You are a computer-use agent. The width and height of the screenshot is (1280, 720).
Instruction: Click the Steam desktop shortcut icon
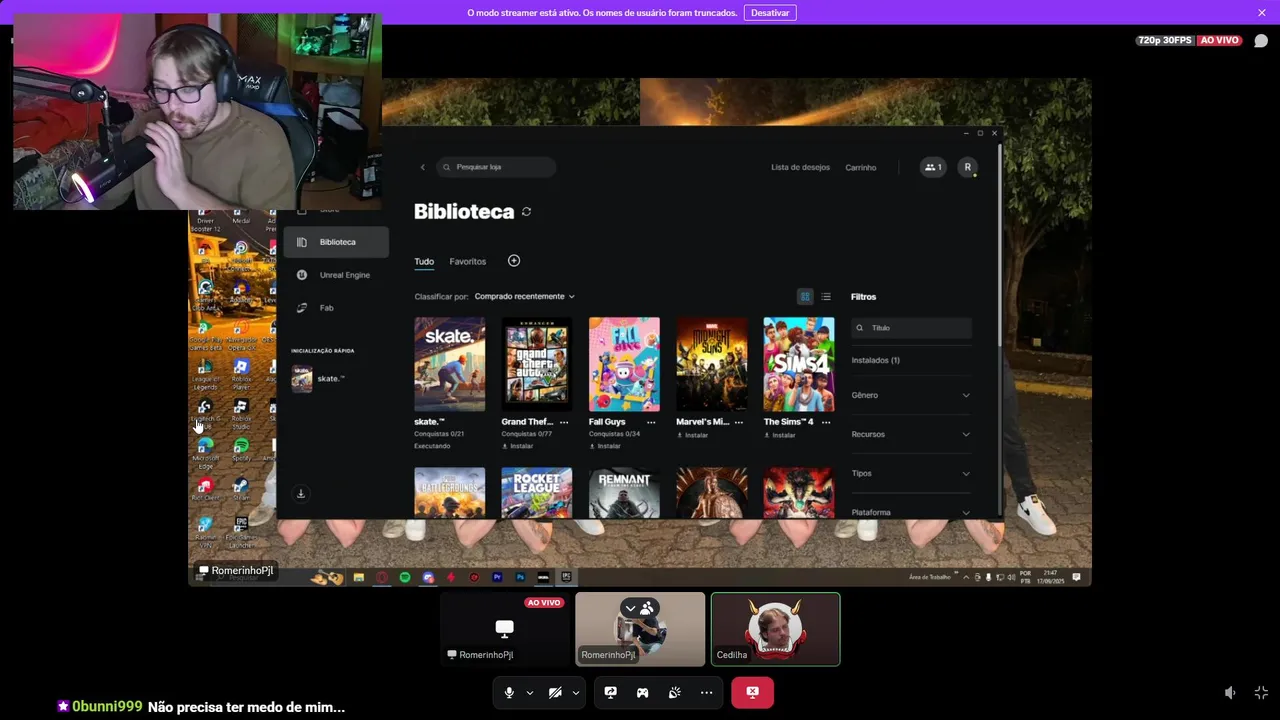tap(241, 489)
